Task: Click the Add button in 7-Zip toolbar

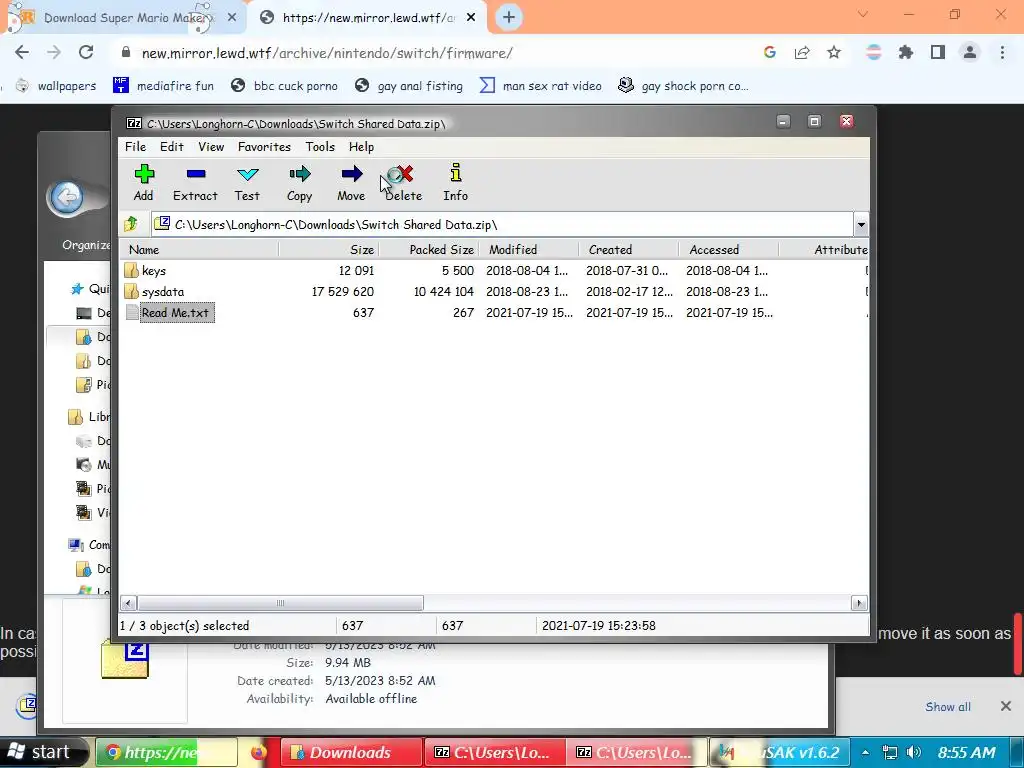Action: click(x=144, y=183)
